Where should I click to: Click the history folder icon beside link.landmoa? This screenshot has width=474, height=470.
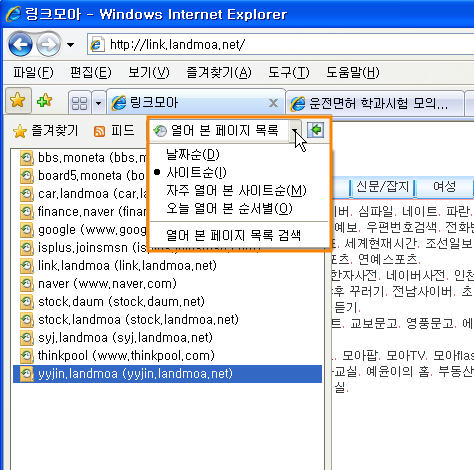(26, 266)
